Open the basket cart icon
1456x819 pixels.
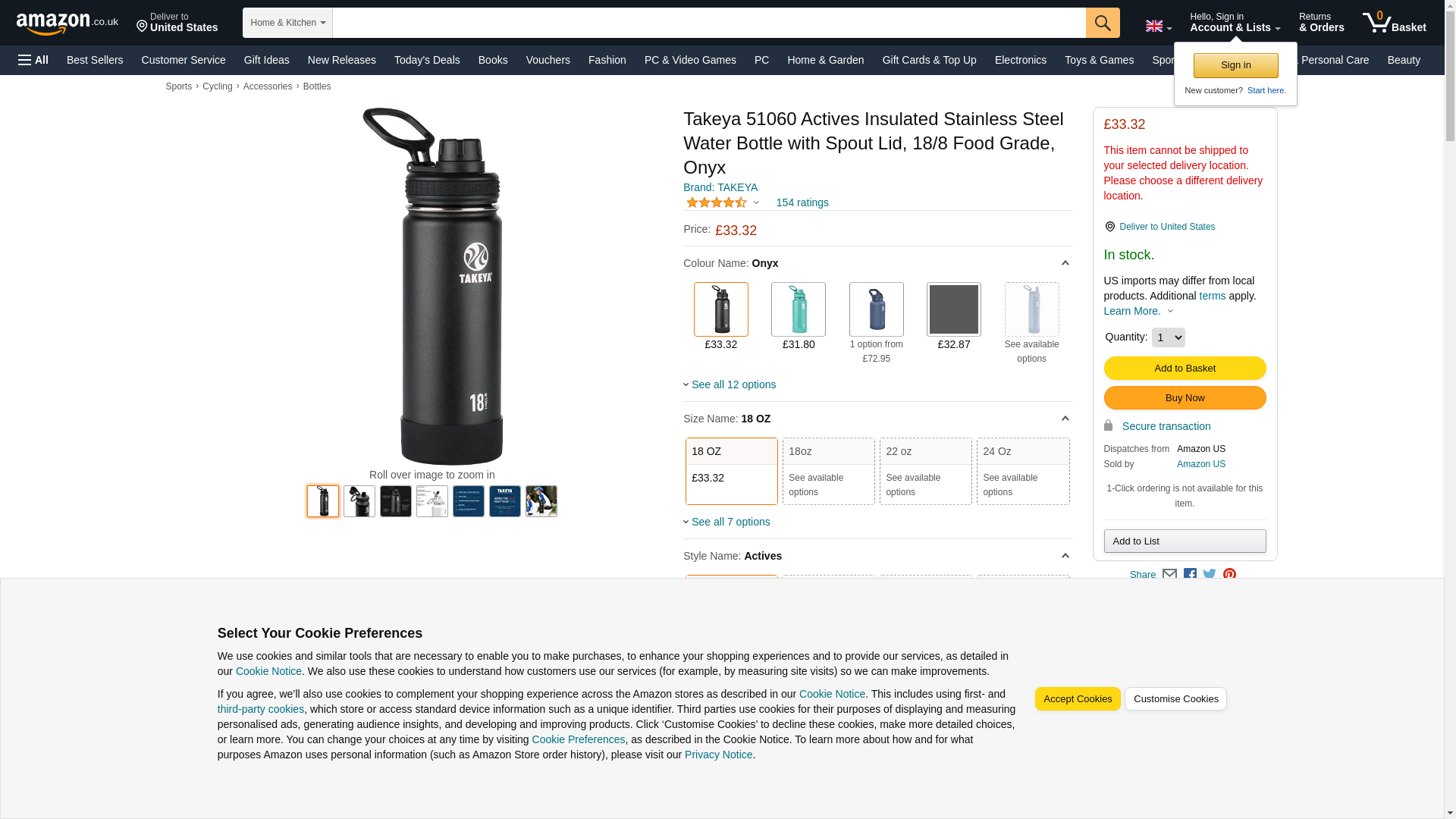(1394, 23)
